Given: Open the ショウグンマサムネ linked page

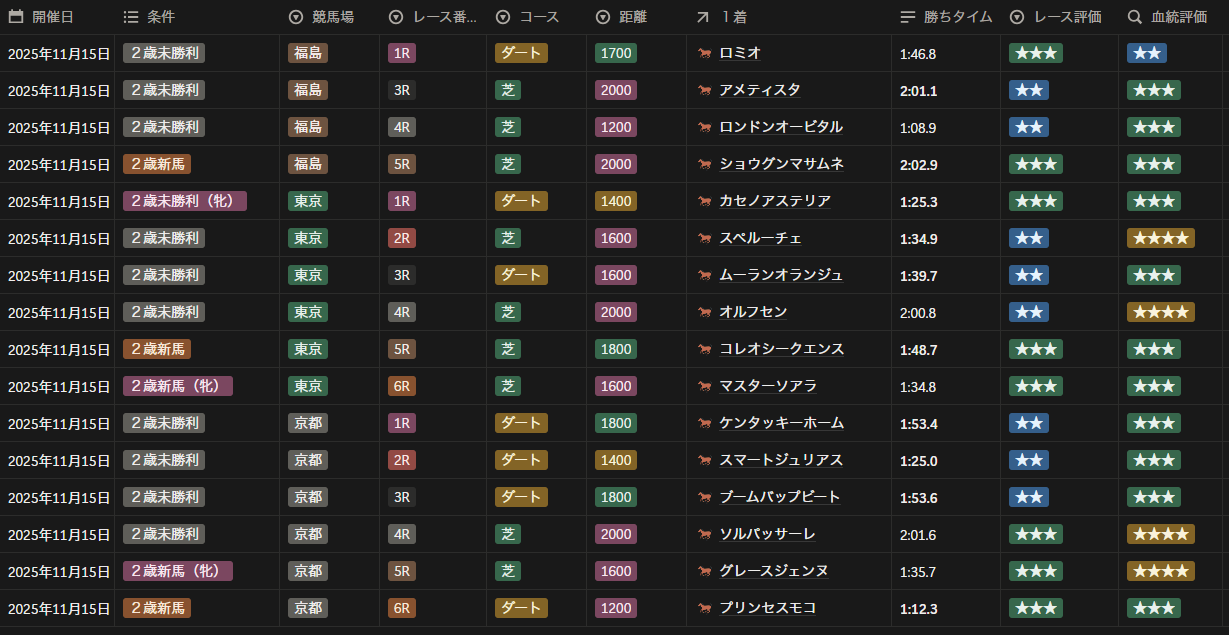Looking at the screenshot, I should point(781,164).
